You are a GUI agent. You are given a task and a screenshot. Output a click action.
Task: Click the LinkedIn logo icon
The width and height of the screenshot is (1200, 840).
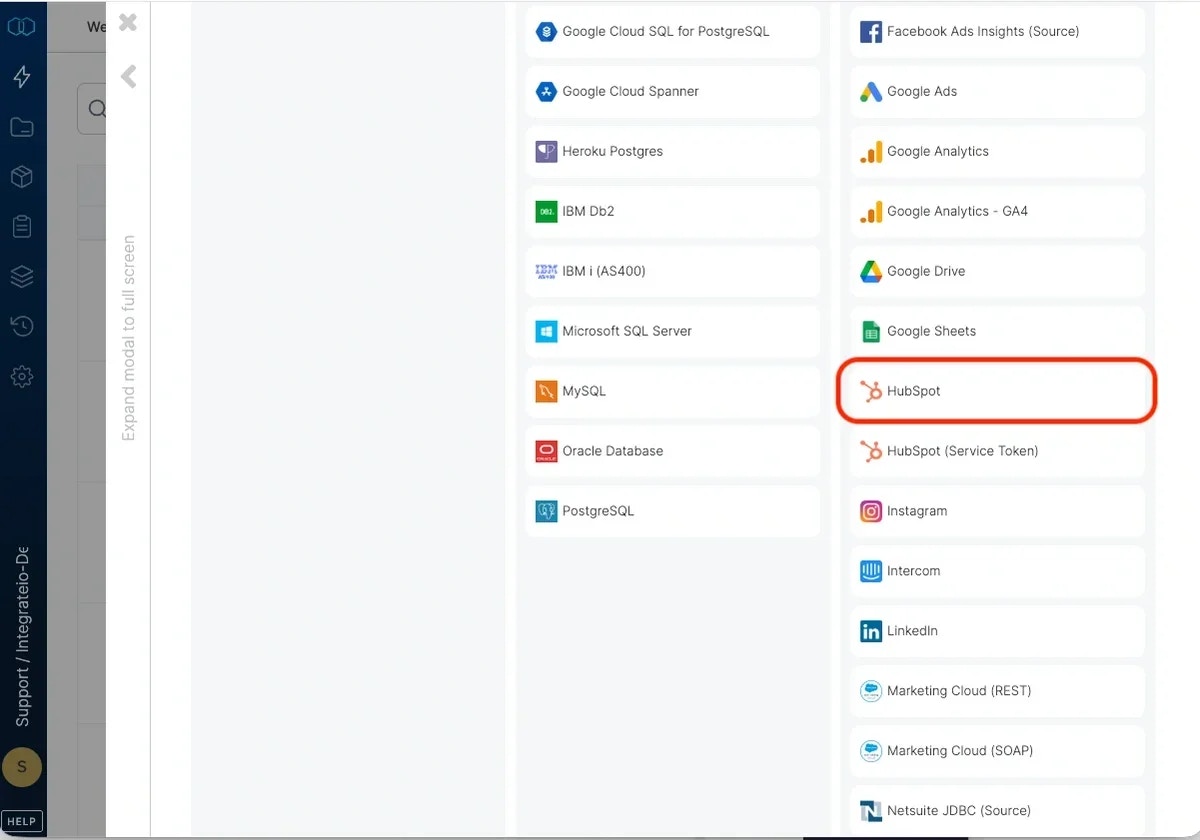point(871,631)
